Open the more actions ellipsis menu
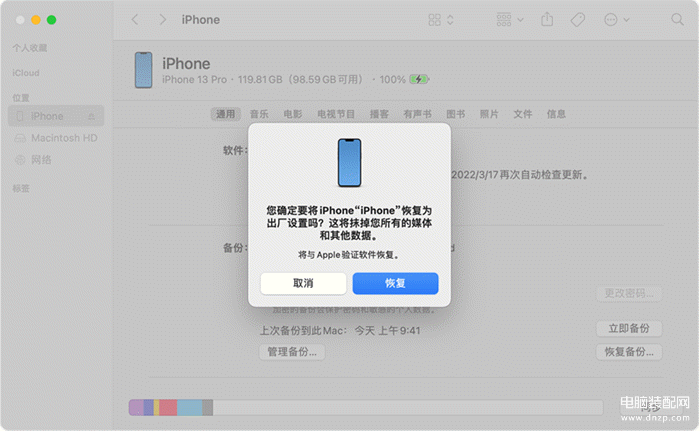 tap(615, 20)
